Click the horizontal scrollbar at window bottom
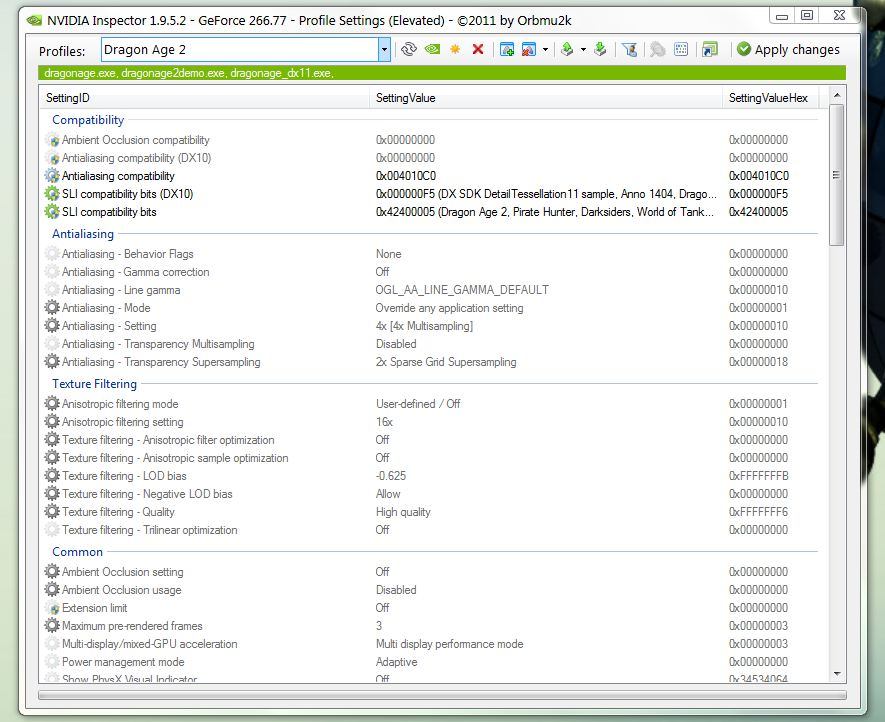The image size is (885, 722). (x=442, y=695)
